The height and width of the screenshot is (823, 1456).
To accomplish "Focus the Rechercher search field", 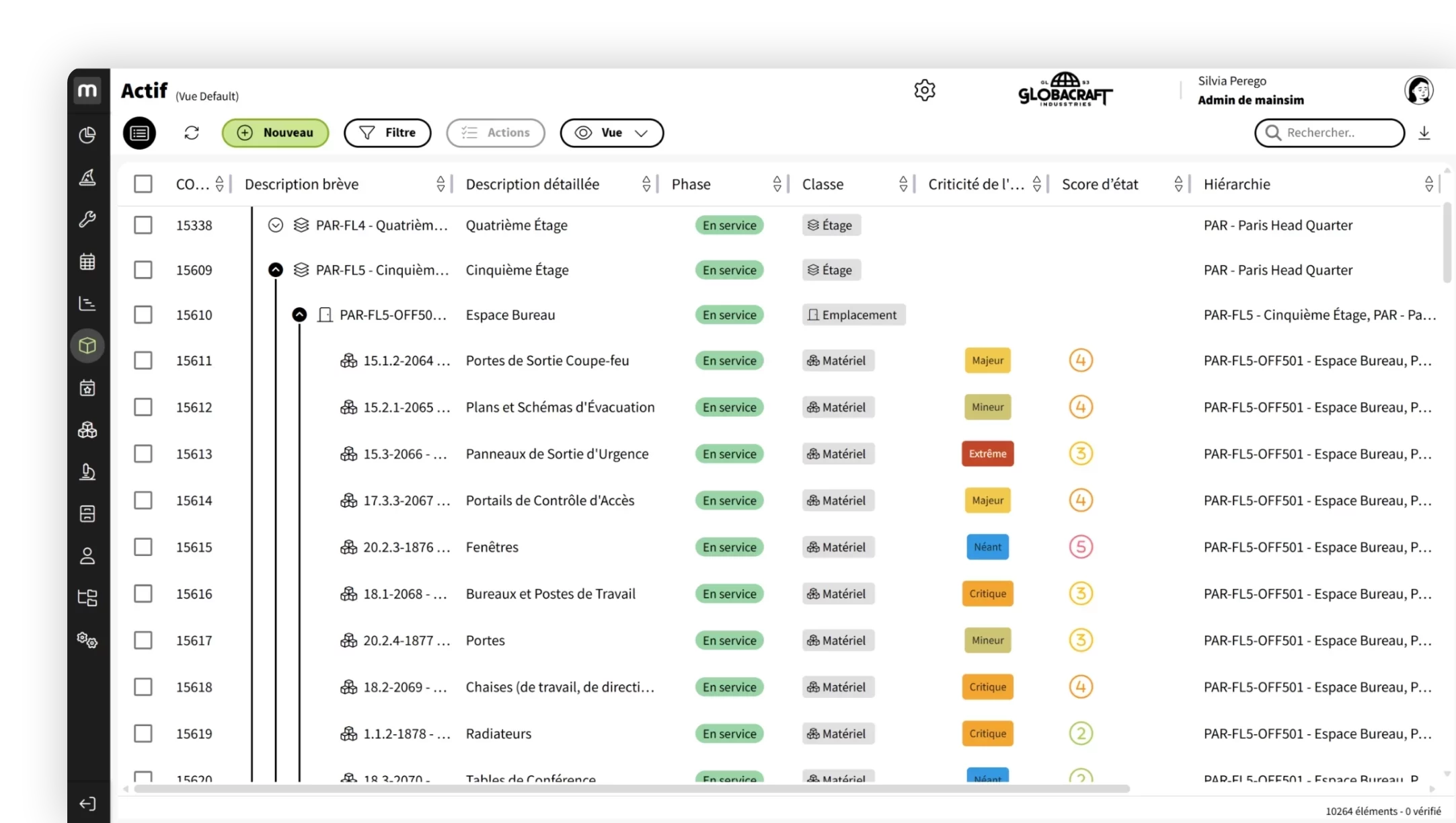I will click(x=1329, y=132).
